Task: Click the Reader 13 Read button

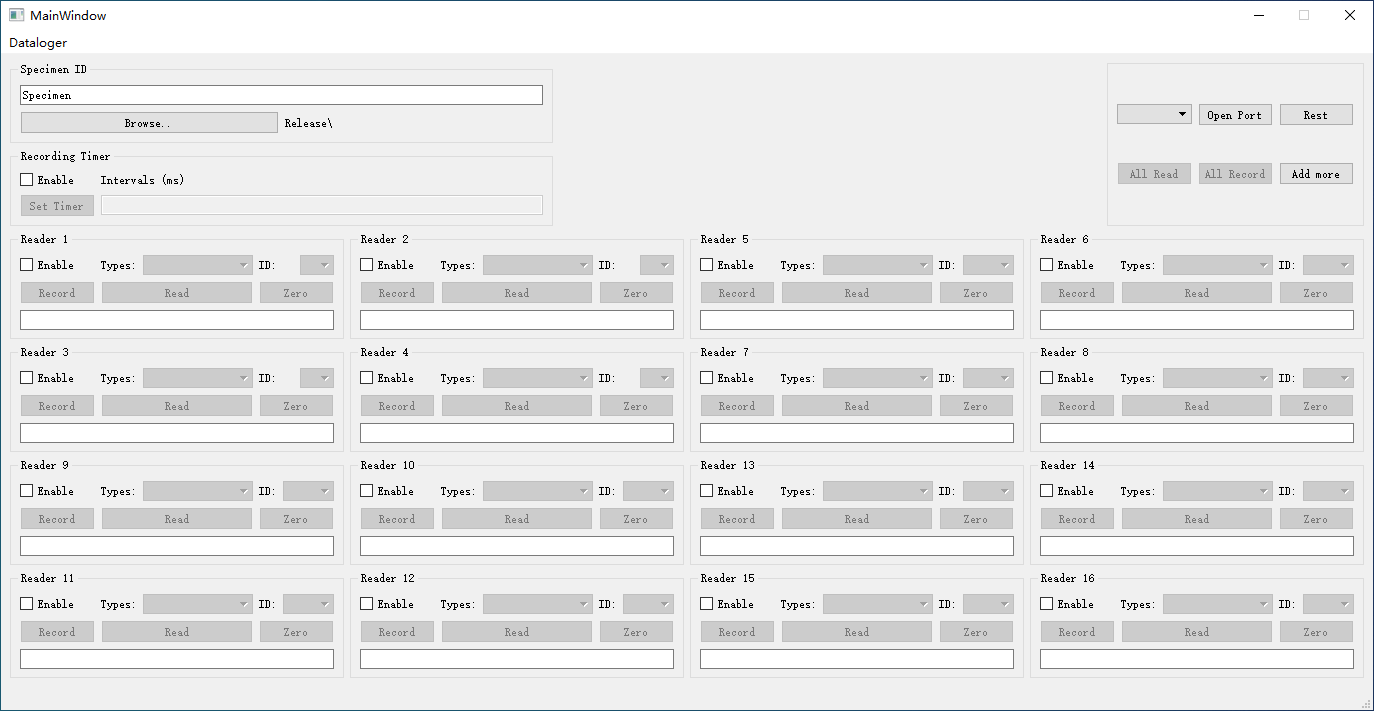Action: 857,519
